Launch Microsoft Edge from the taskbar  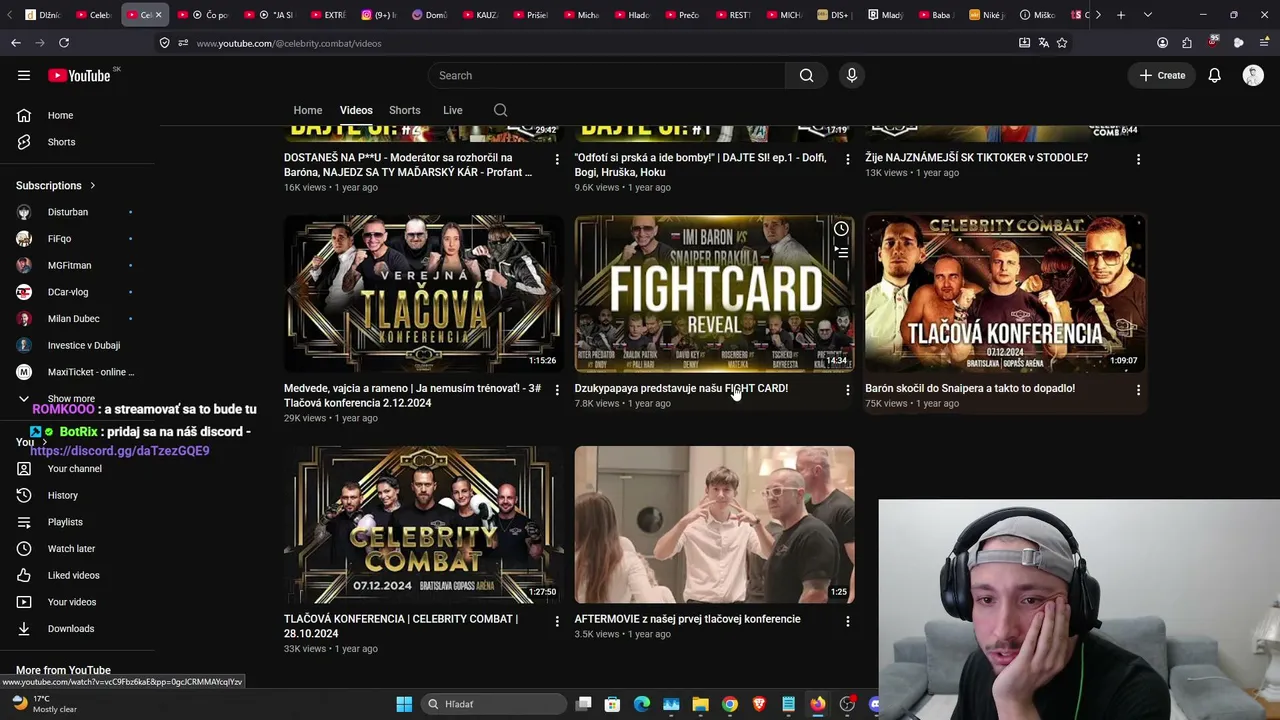click(642, 704)
